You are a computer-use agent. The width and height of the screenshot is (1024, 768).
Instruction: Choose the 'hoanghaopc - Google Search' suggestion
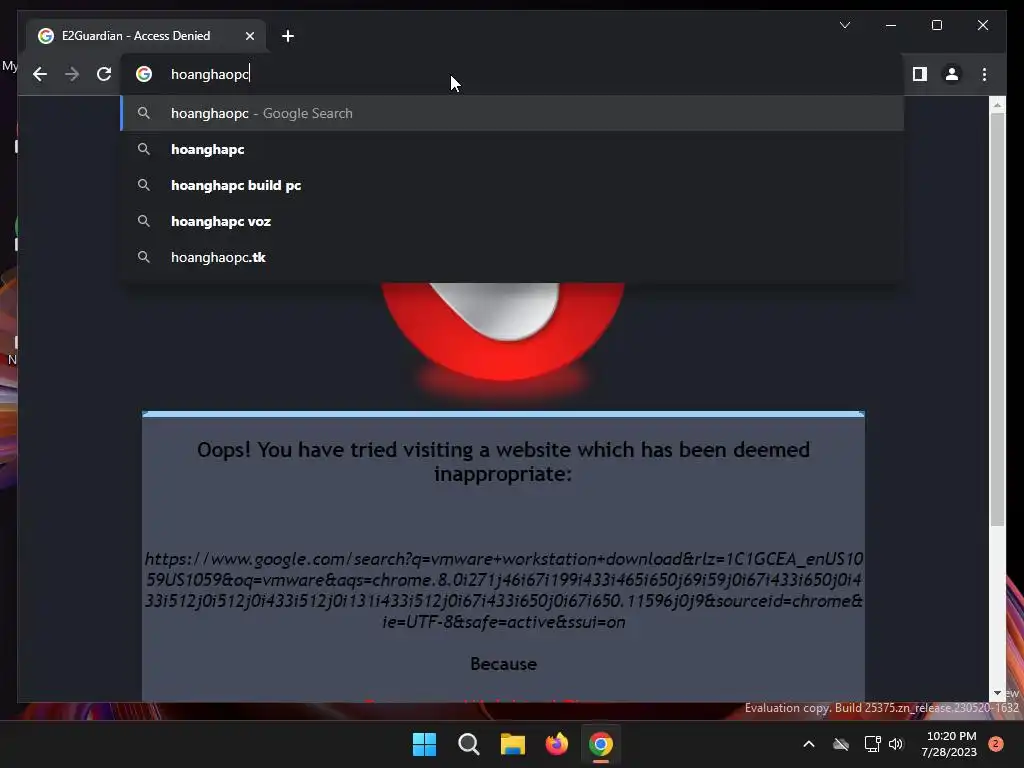point(512,114)
